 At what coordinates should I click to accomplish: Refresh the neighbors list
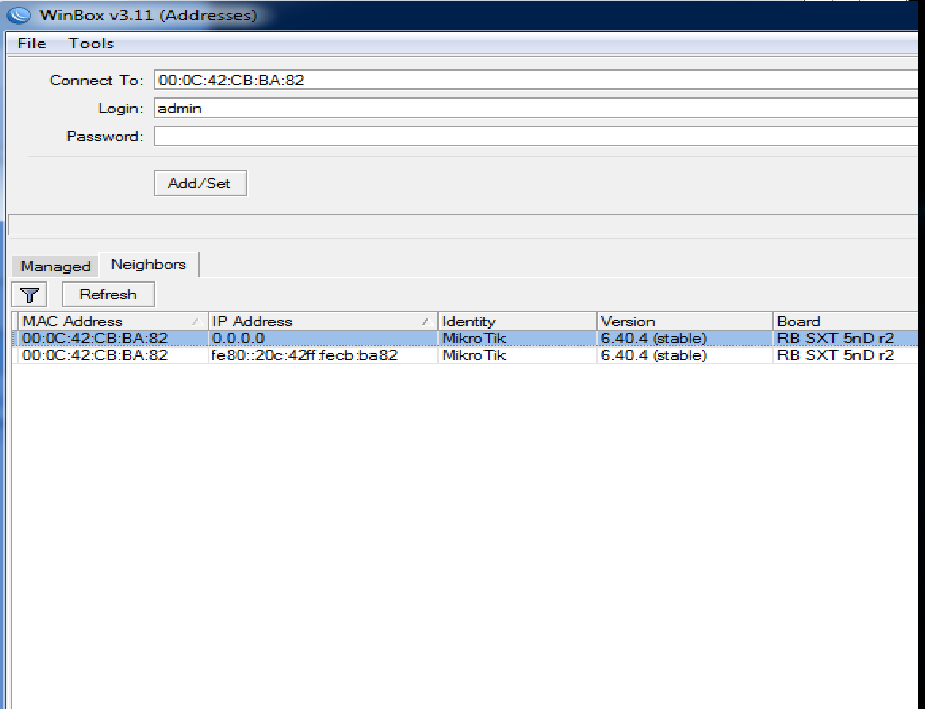pos(109,294)
